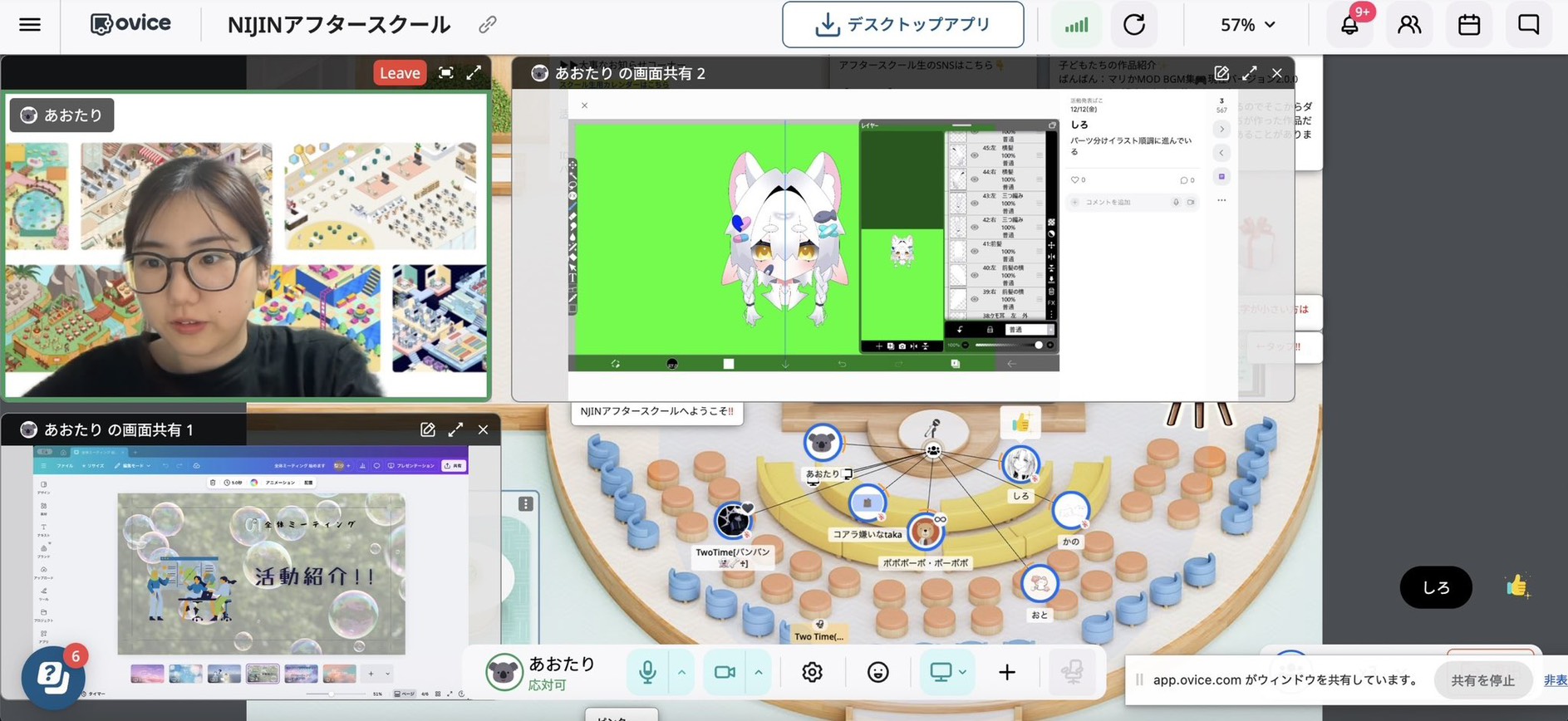This screenshot has height=721, width=1568.
Task: Click the ovice logo
Action: [130, 24]
